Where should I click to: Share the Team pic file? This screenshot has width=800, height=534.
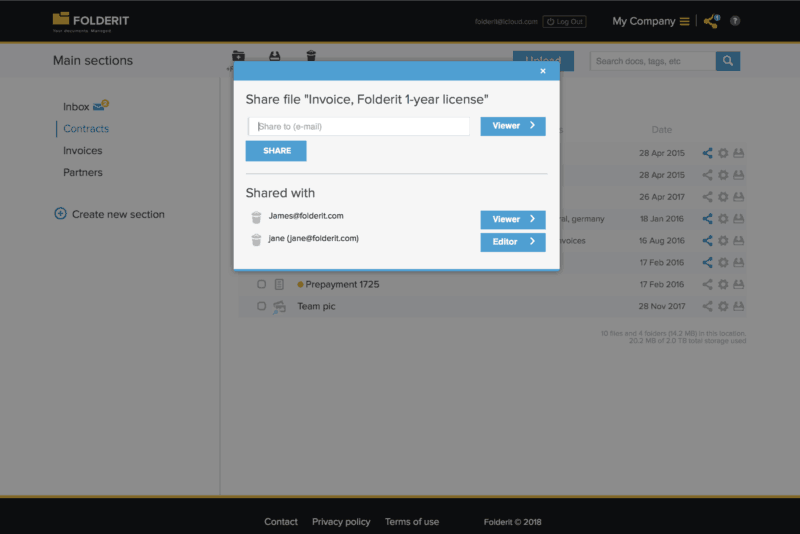click(x=707, y=307)
